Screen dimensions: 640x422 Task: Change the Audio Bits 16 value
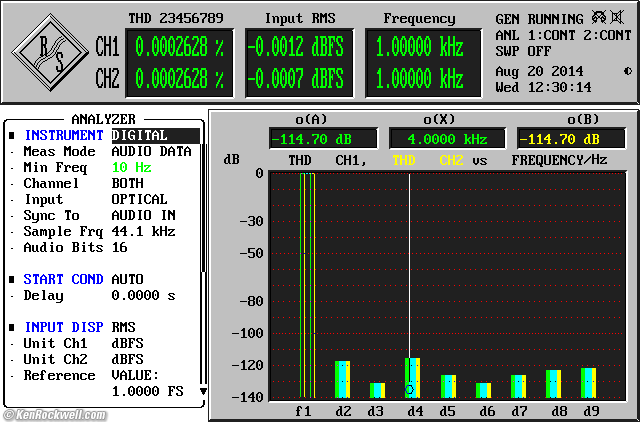tap(119, 247)
